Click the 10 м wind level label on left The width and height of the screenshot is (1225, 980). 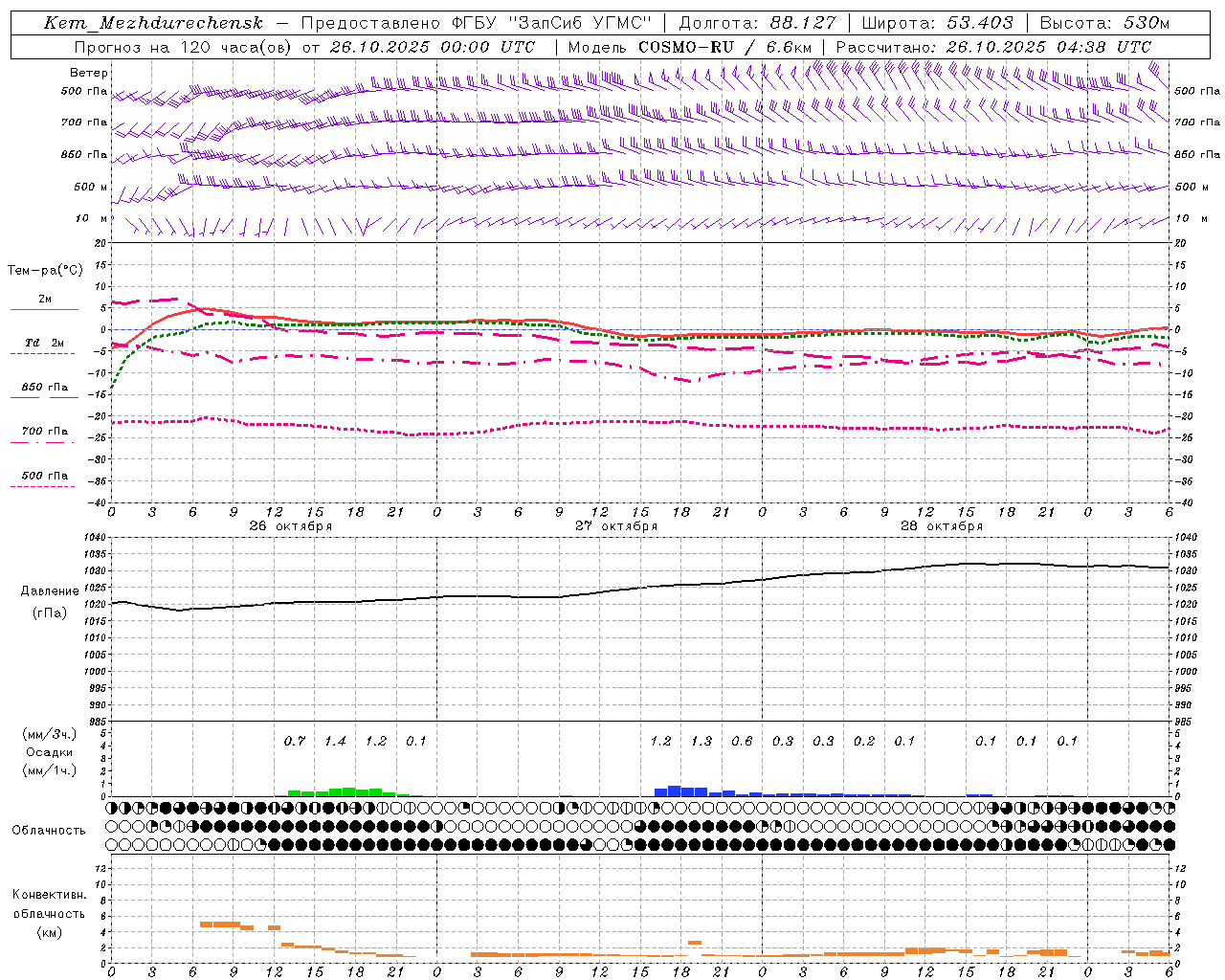point(91,218)
